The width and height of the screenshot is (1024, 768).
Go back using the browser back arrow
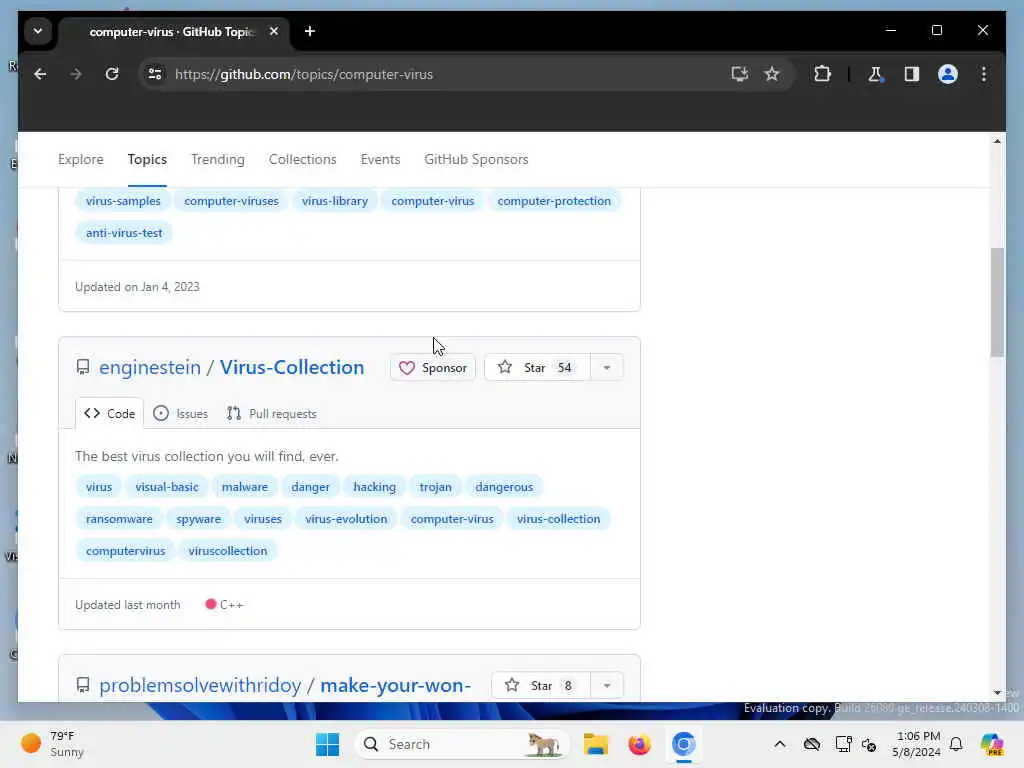(x=40, y=74)
